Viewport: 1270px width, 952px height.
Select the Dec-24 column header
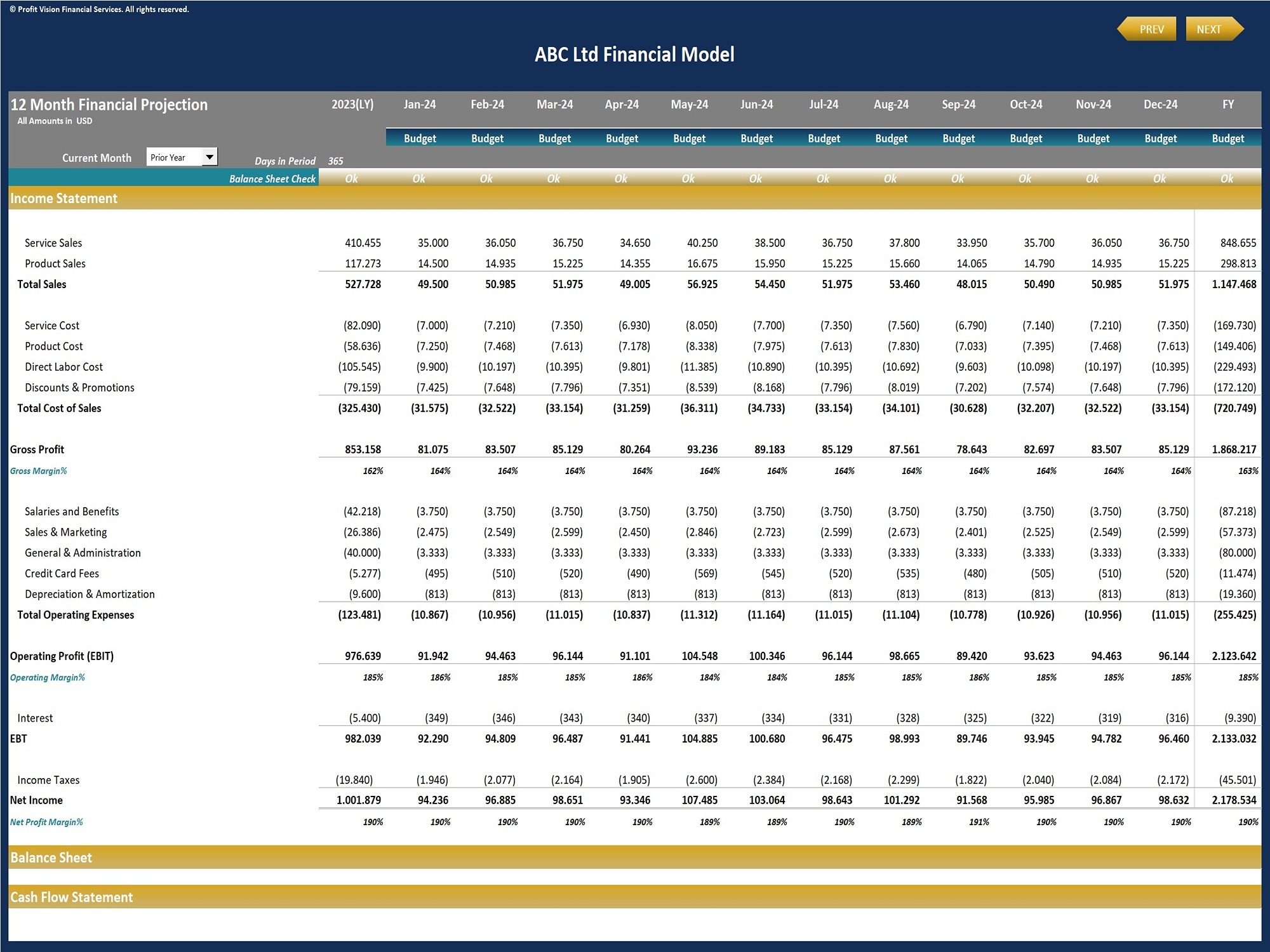pyautogui.click(x=1160, y=104)
